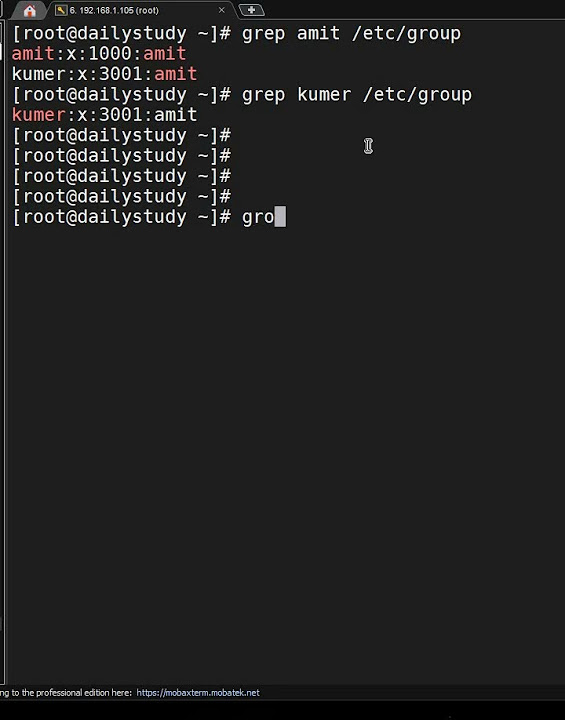565x720 pixels.
Task: Select the highlighted 'amit' after kumer:x:3001 on third line
Action: coord(176,74)
